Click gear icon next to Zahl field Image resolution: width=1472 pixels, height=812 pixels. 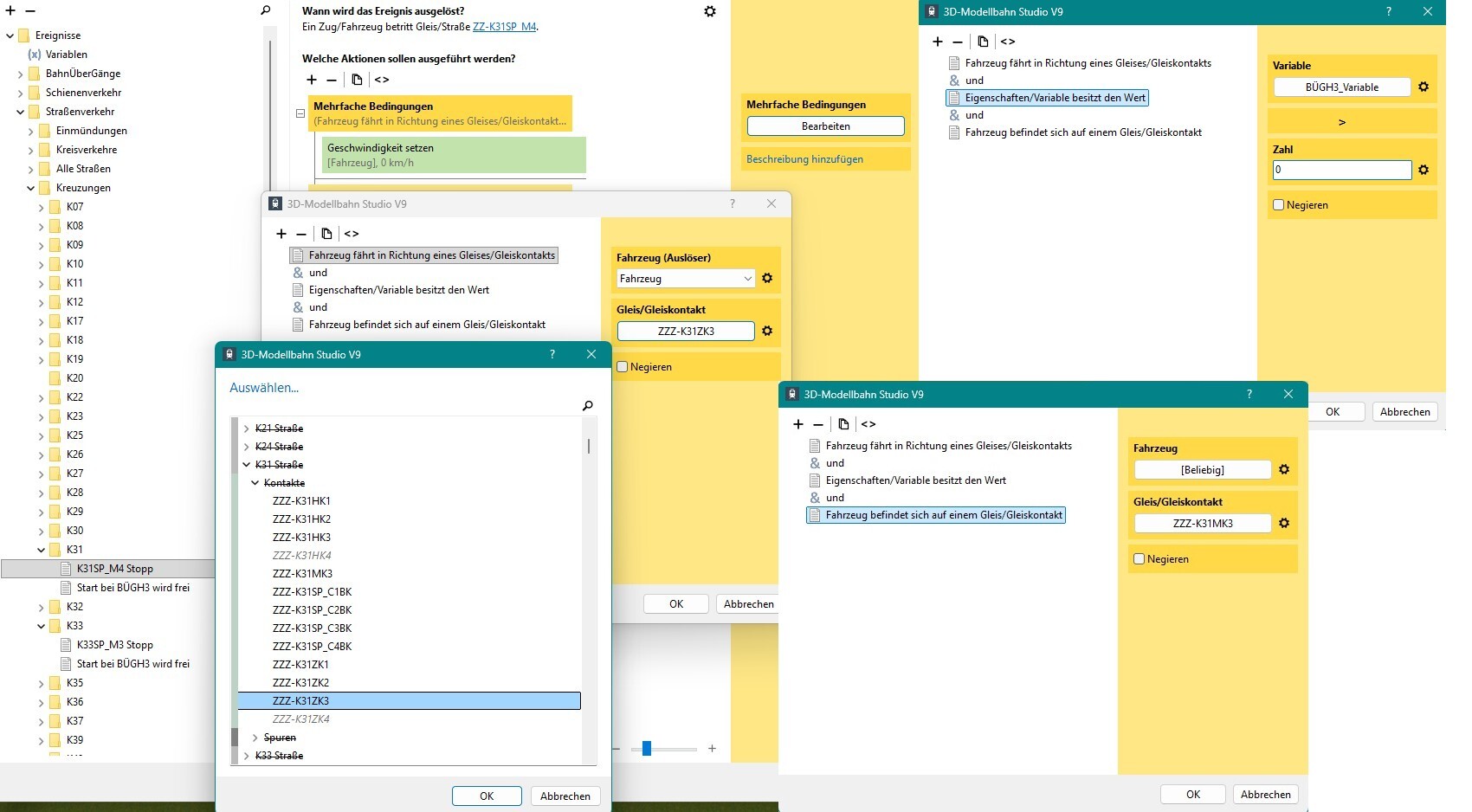point(1424,170)
